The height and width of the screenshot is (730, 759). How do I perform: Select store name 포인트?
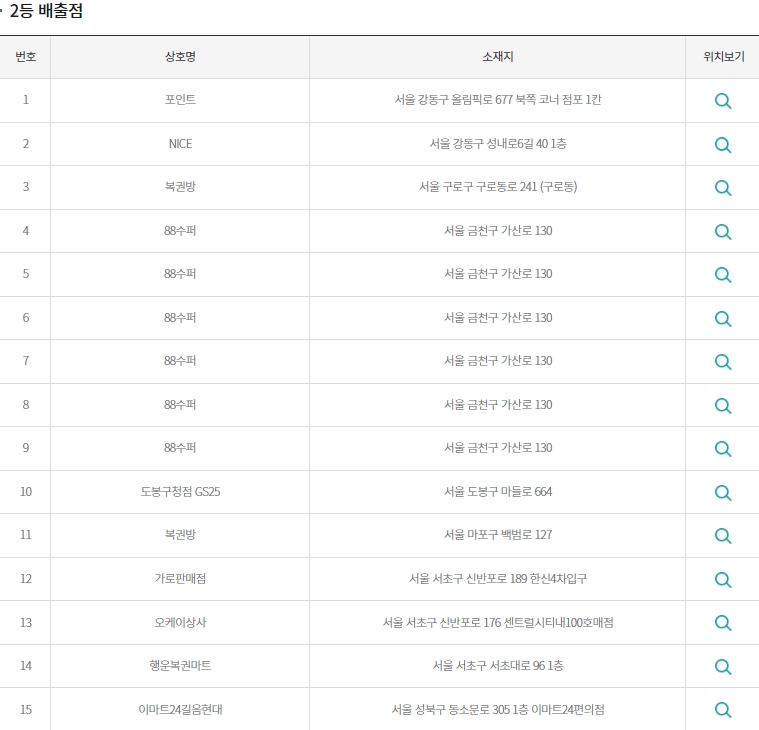click(180, 100)
